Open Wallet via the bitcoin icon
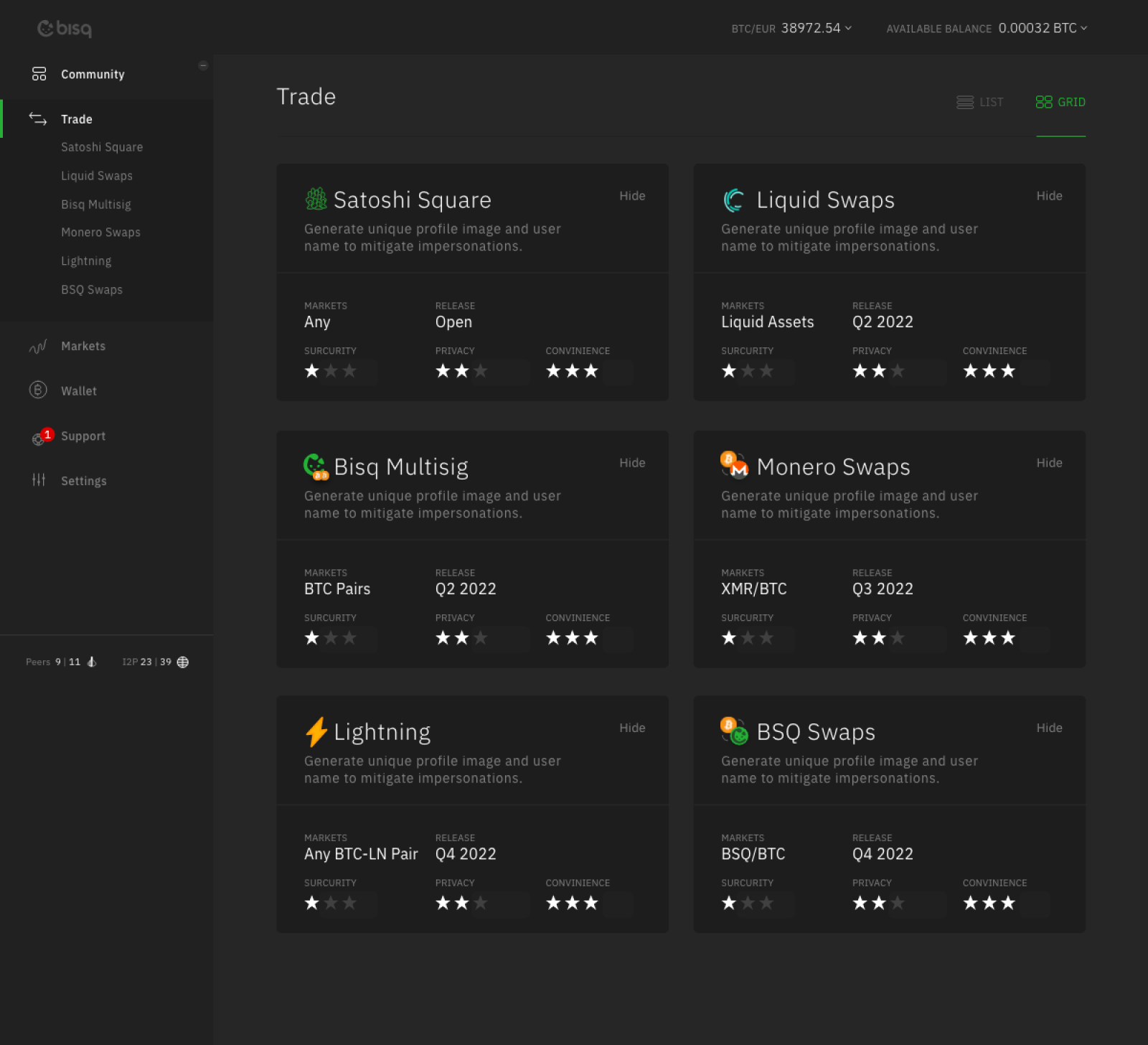This screenshot has width=1148, height=1045. (x=38, y=390)
